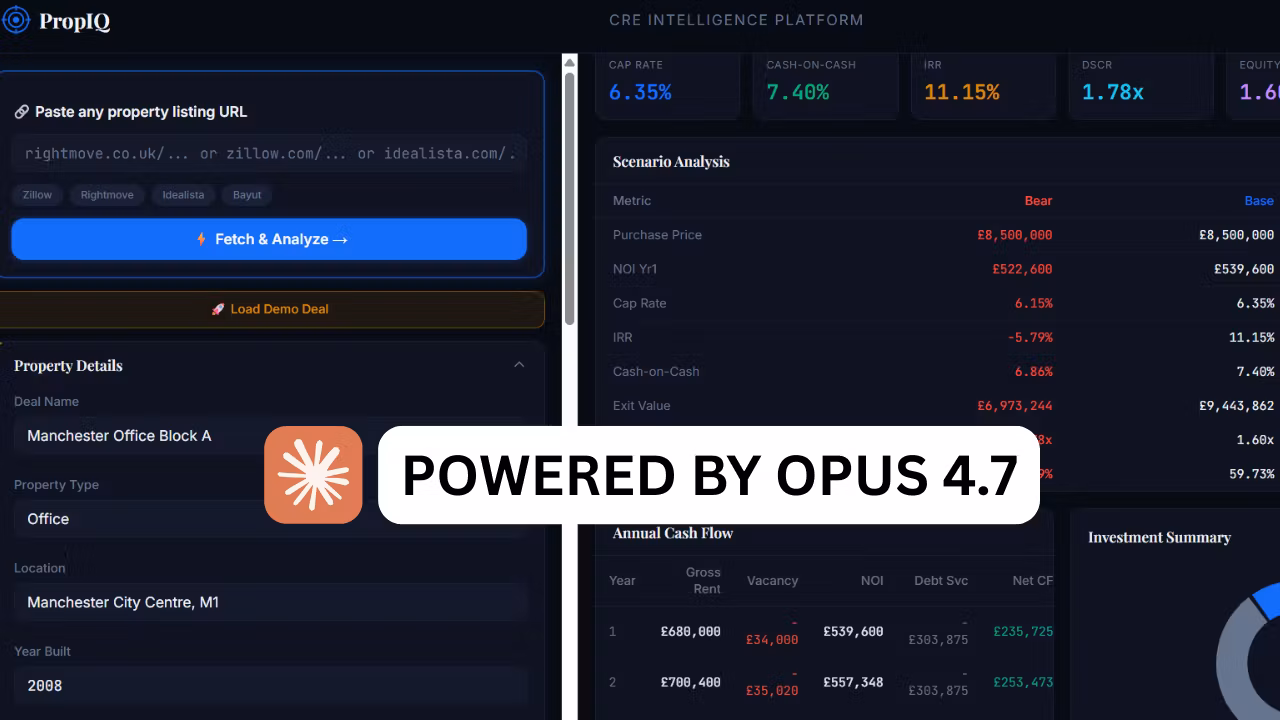Image resolution: width=1280 pixels, height=720 pixels.
Task: Click the link icon beside "Paste any property listing URL"
Action: click(x=21, y=111)
